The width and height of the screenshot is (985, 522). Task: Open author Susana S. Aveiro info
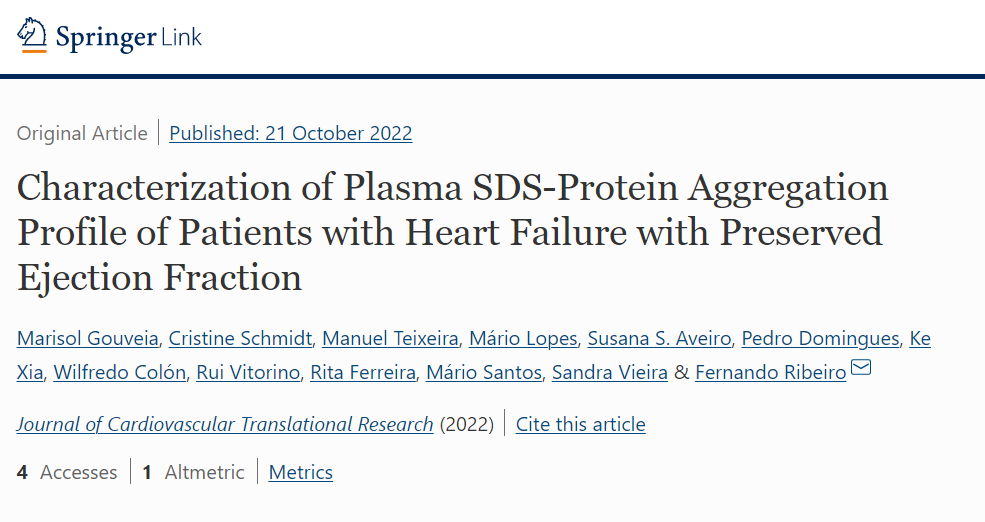659,339
